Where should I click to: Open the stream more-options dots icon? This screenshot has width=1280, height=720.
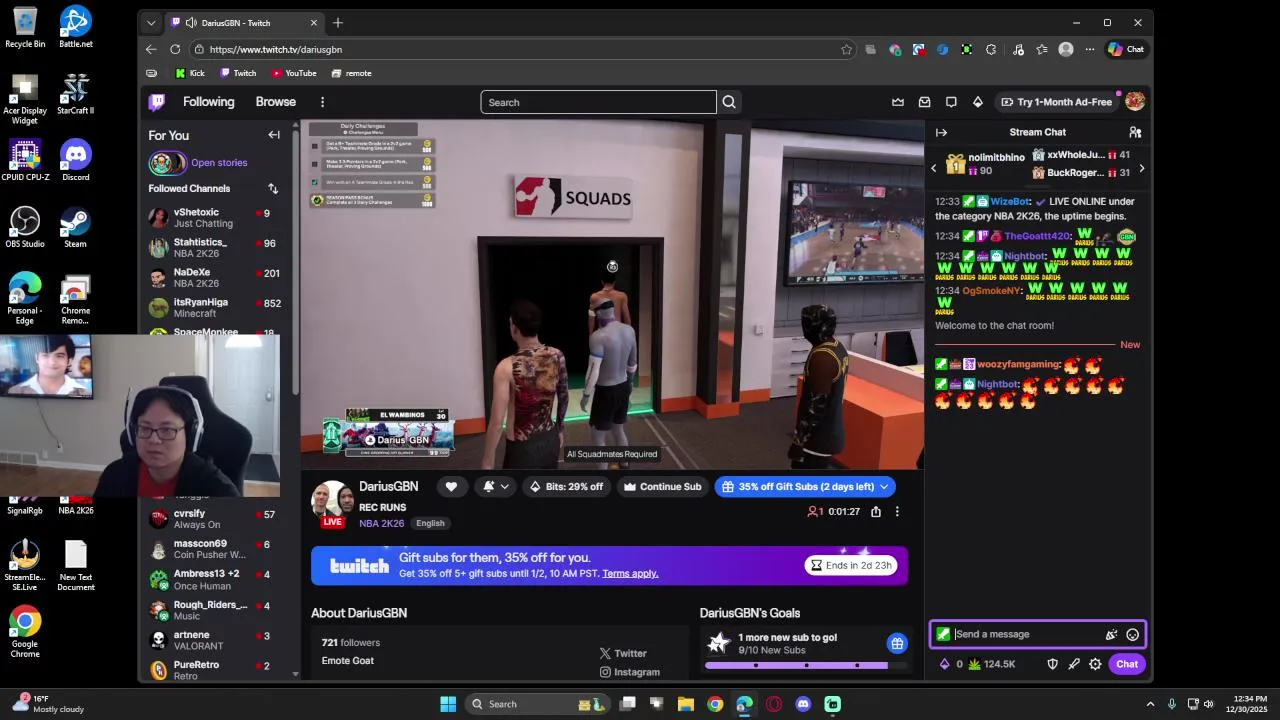(x=897, y=512)
